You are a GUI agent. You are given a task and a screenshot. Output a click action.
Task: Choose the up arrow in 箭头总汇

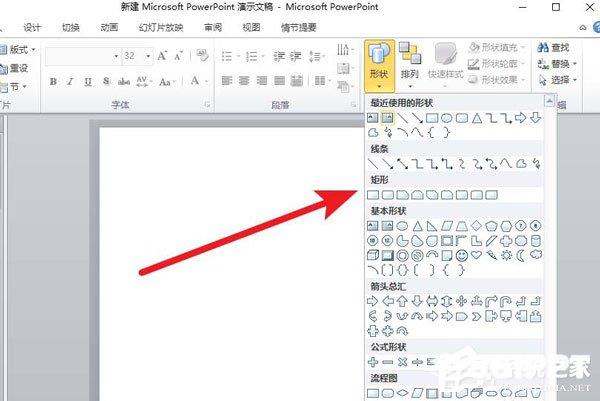403,302
